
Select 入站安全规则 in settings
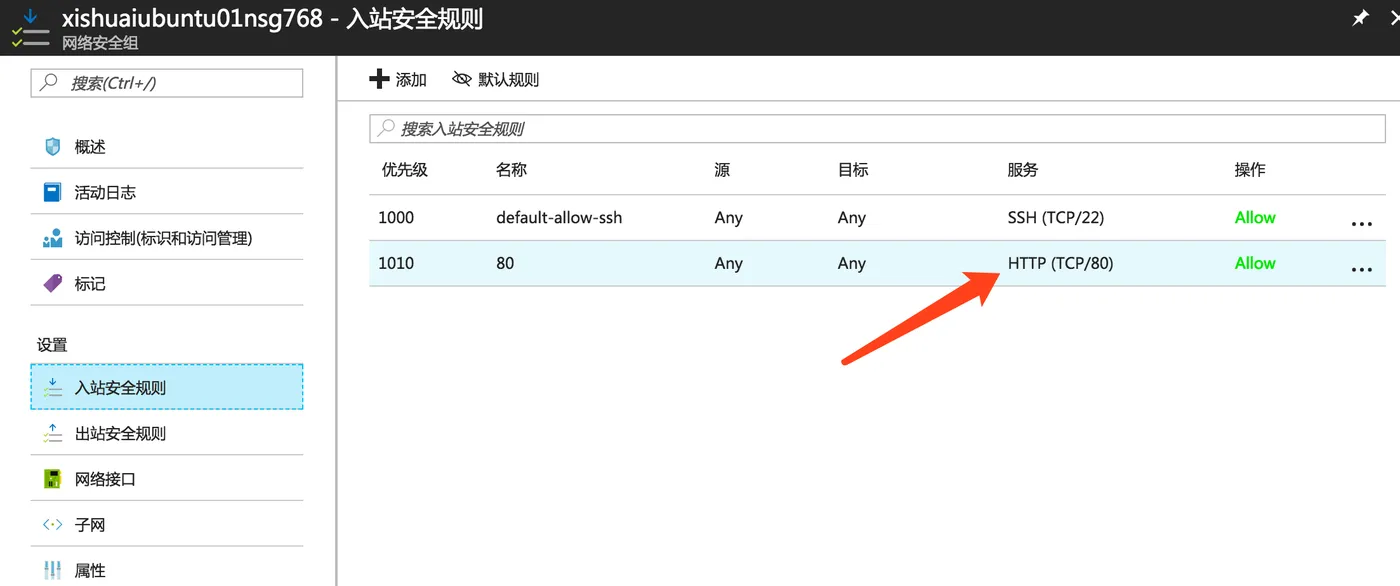click(x=167, y=388)
